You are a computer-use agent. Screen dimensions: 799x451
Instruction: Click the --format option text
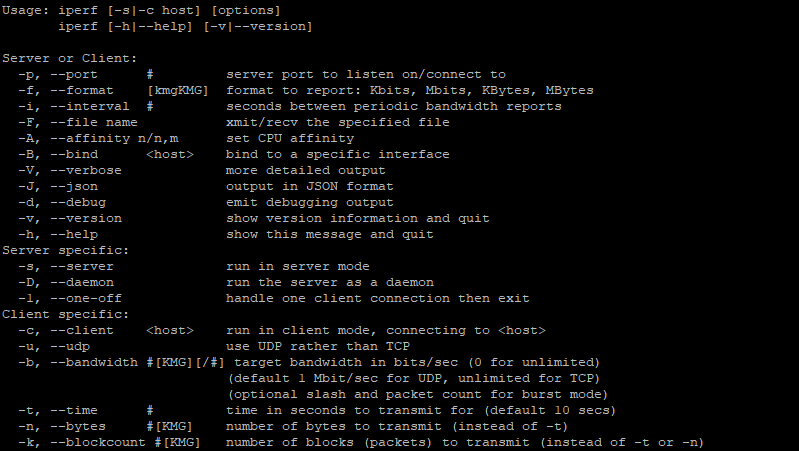tap(82, 90)
